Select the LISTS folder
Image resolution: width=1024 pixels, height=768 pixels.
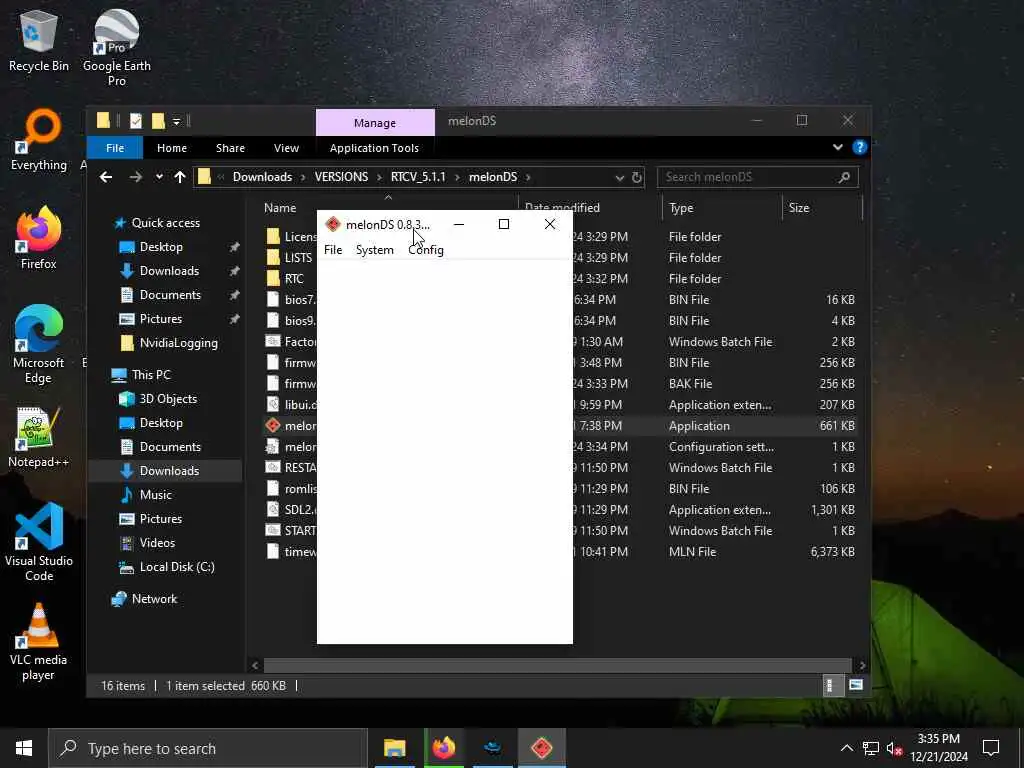click(x=298, y=258)
